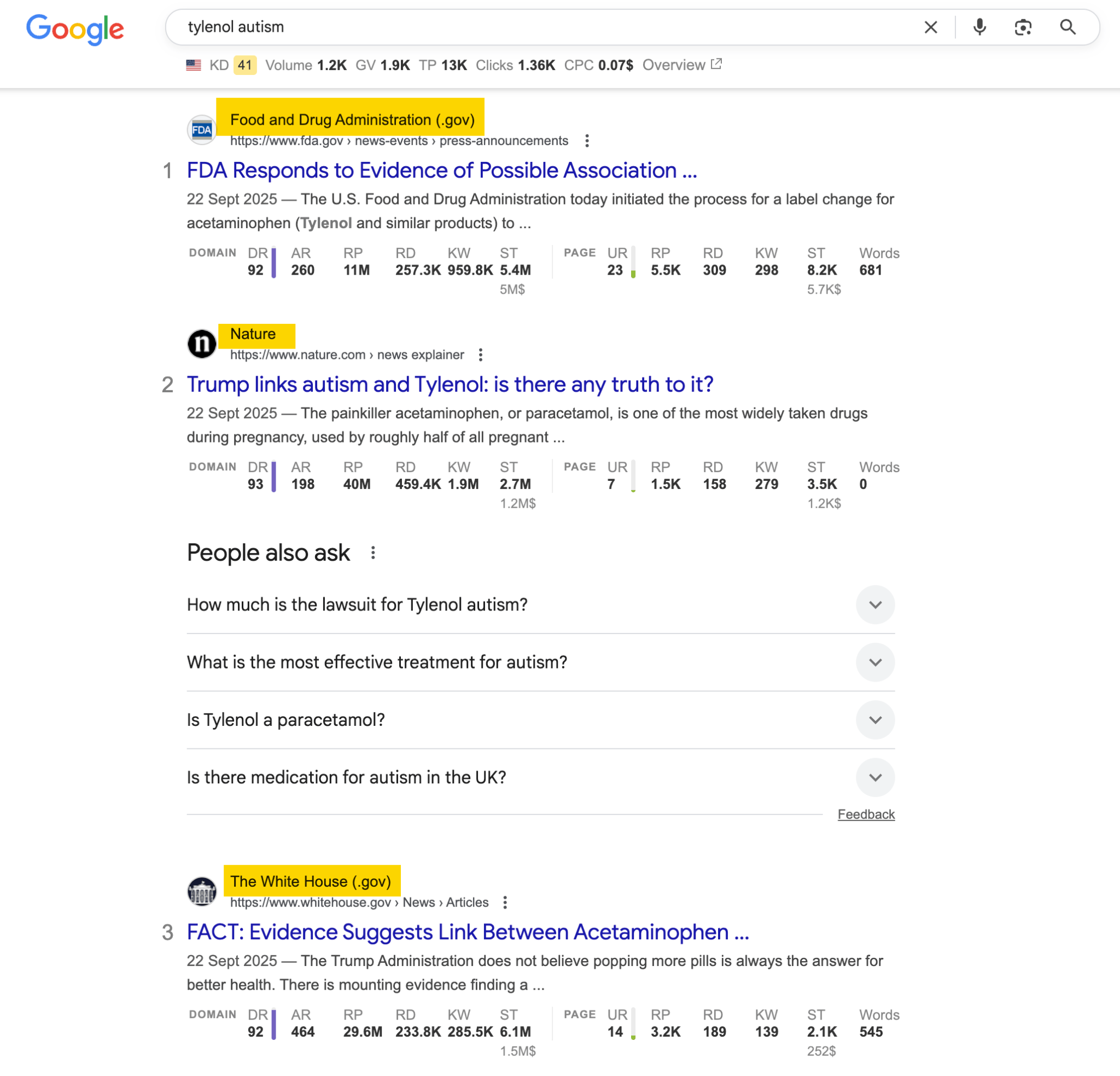Open 'FDA Responds to Evidence' result link
Screen dimensions: 1120x1076
tap(442, 170)
